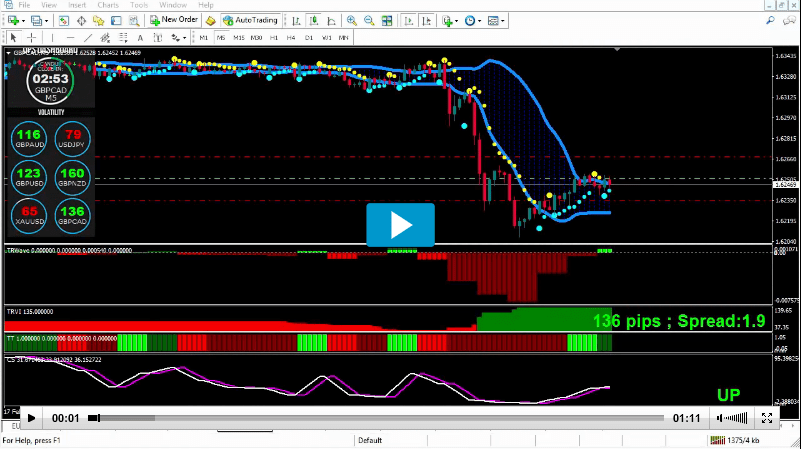This screenshot has height=449, width=801.
Task: Switch chart to candlesticks type
Action: click(x=314, y=21)
